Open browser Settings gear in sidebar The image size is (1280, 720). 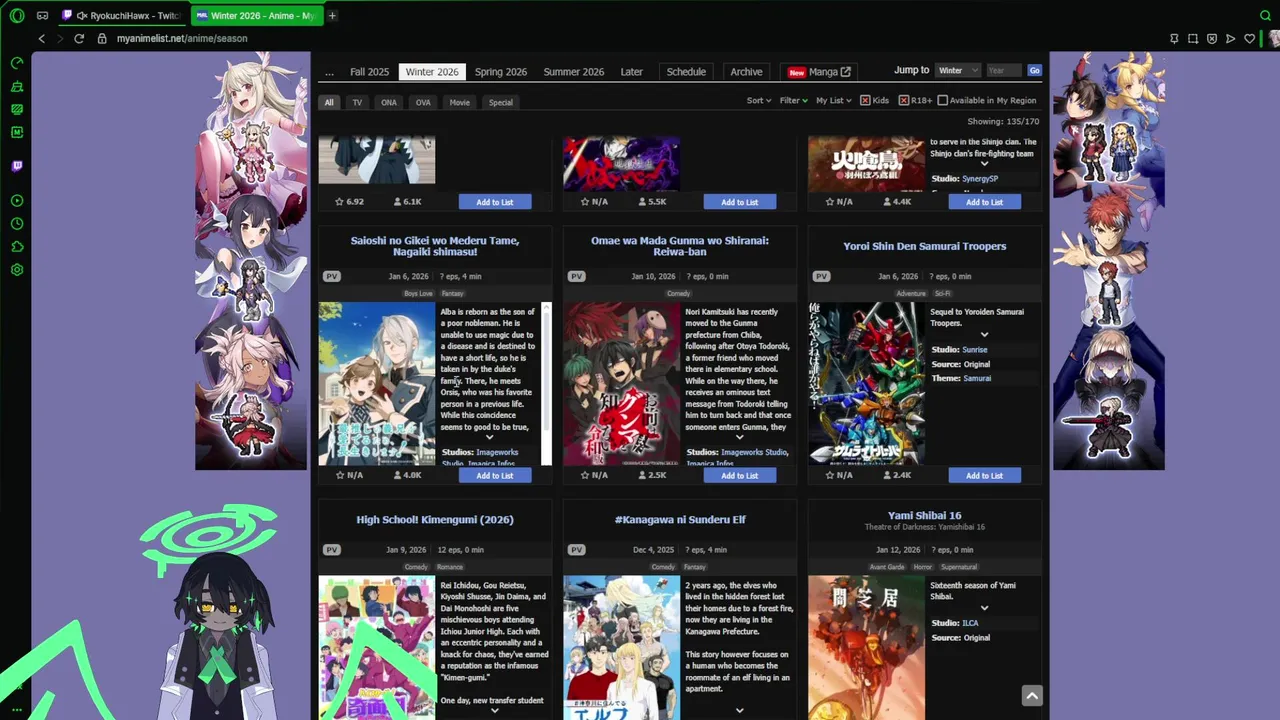click(x=17, y=270)
